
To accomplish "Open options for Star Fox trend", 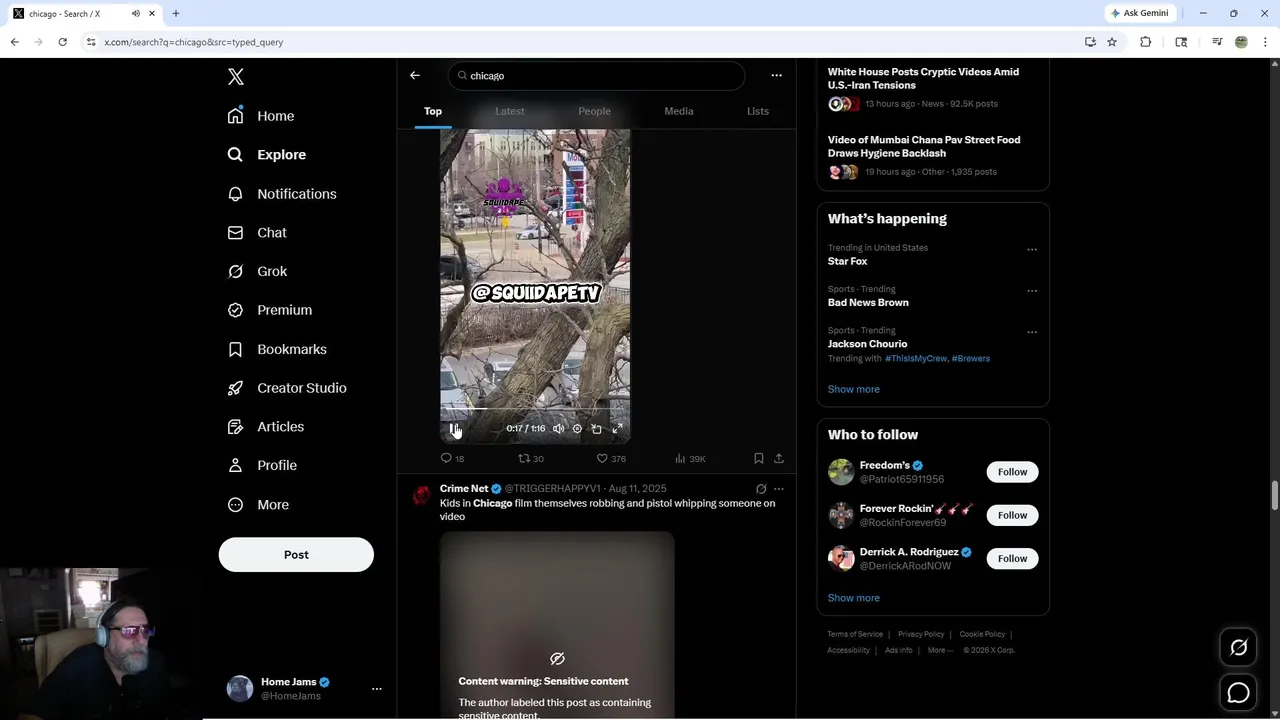I will [1032, 249].
